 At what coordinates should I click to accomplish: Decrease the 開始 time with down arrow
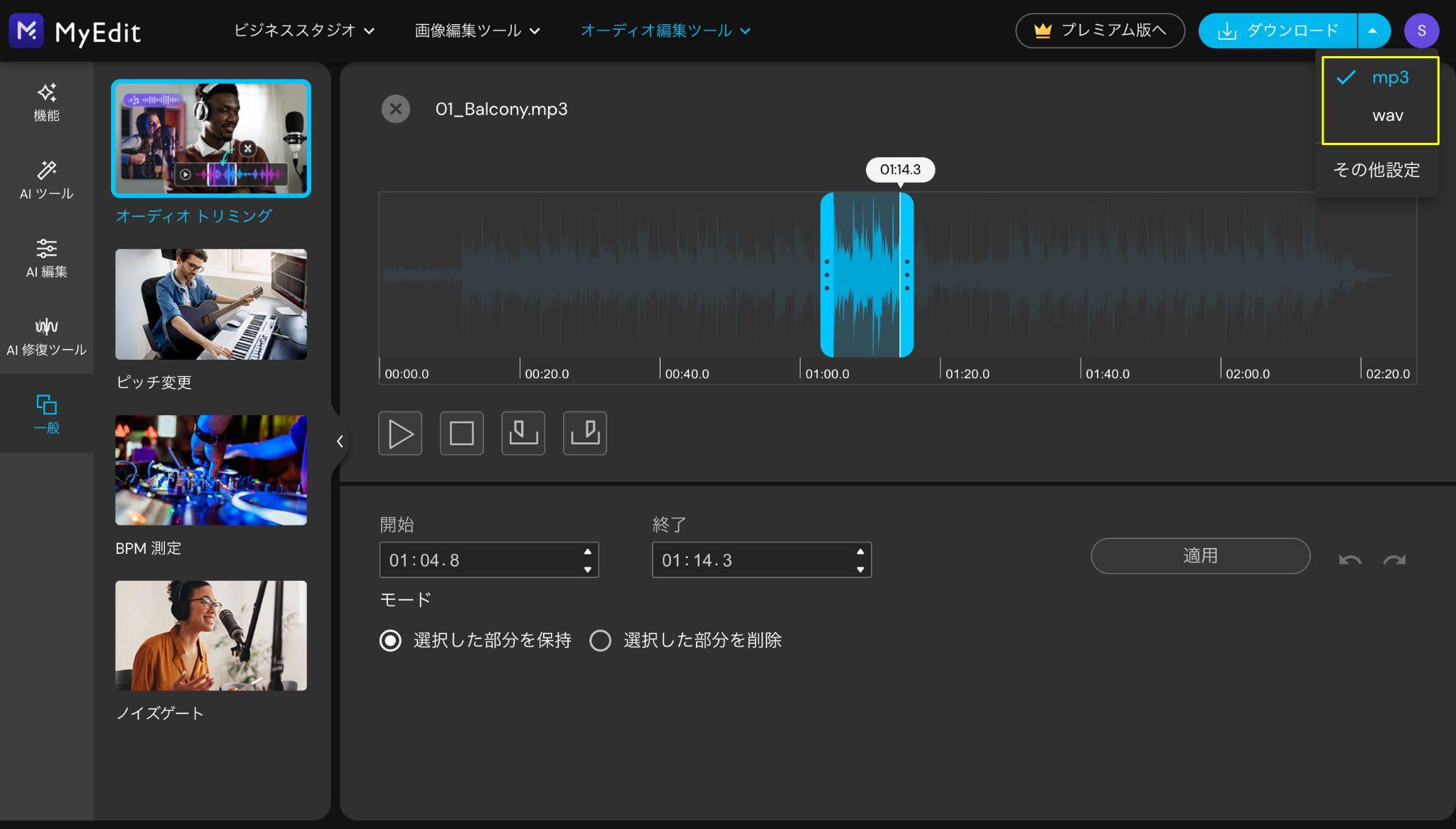click(587, 569)
